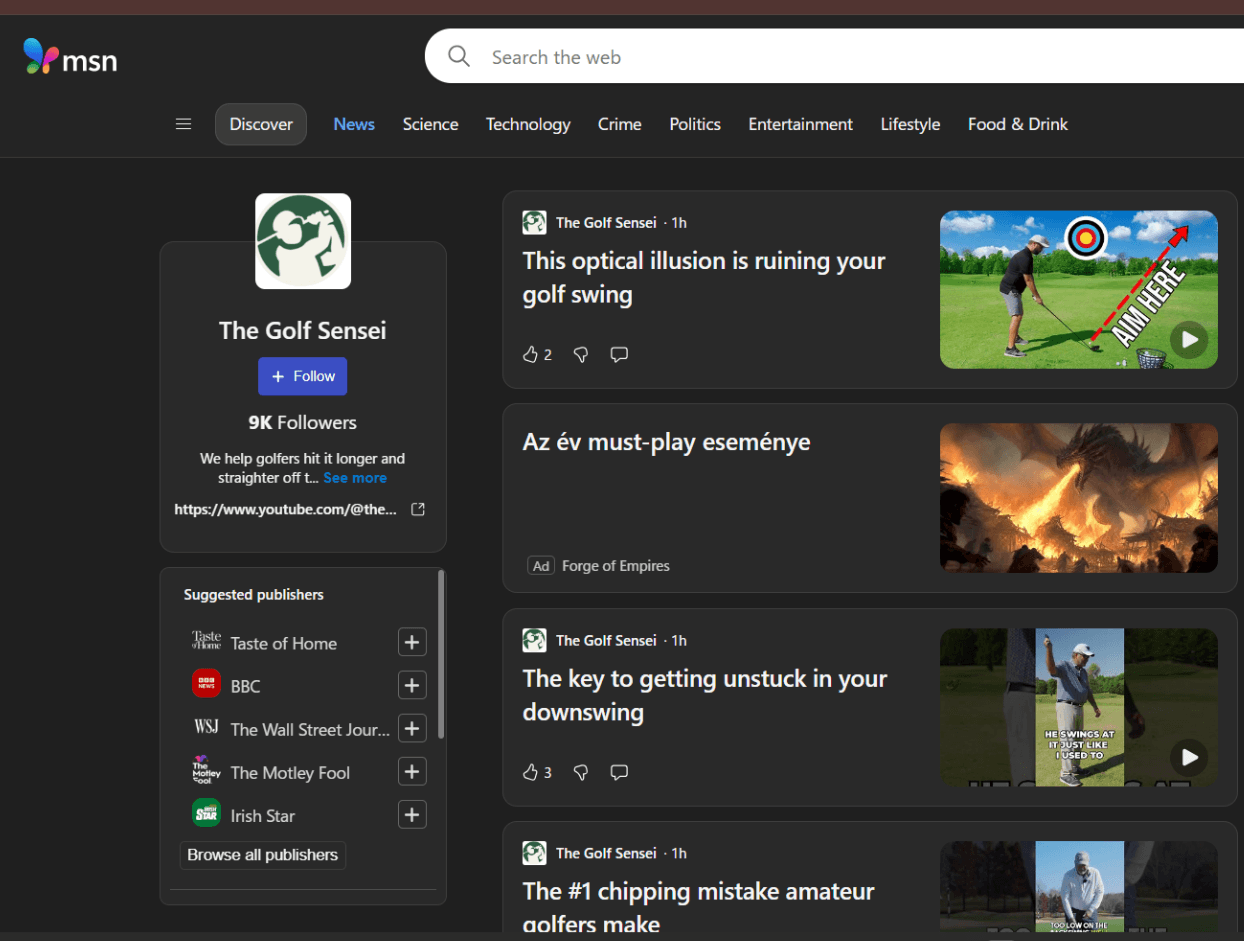
Task: Open external YouTube link icon
Action: tap(418, 509)
